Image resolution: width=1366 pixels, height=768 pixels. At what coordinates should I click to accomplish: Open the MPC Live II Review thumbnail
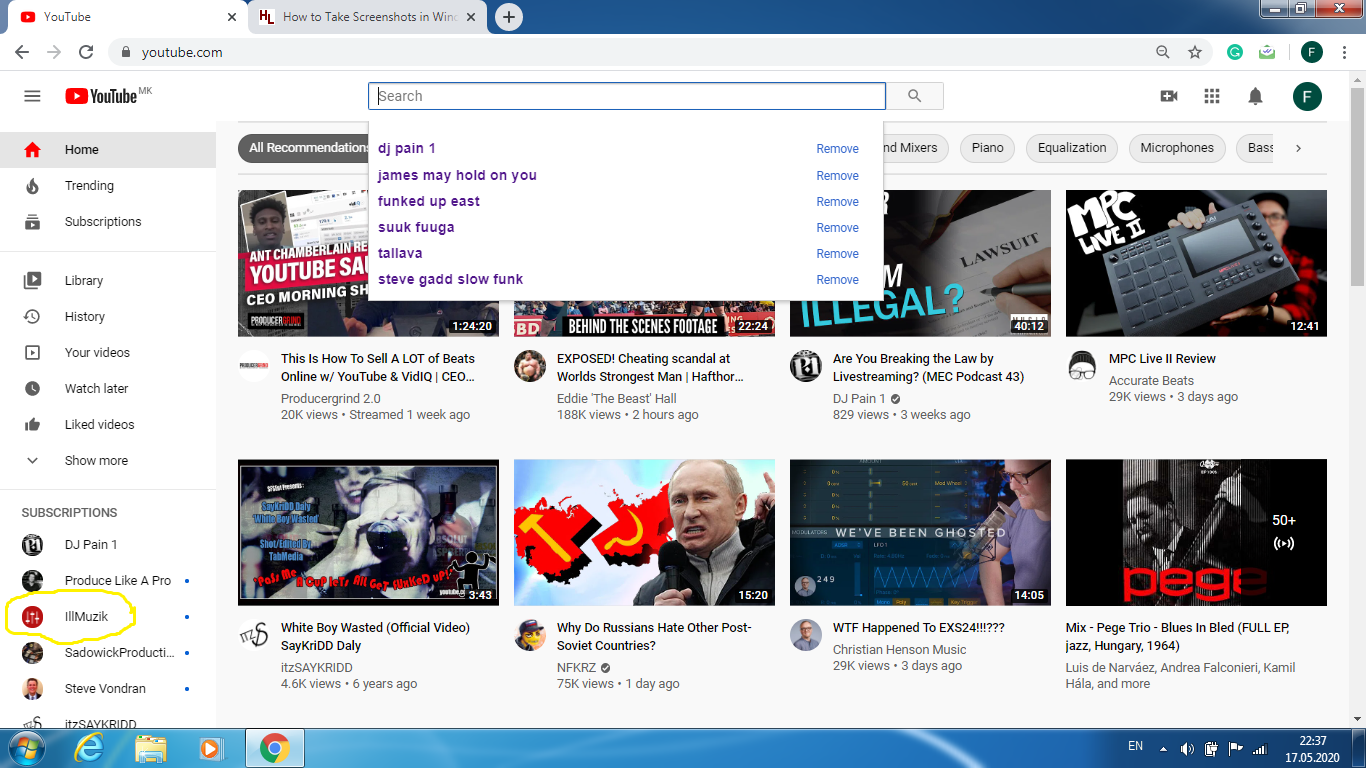tap(1196, 263)
